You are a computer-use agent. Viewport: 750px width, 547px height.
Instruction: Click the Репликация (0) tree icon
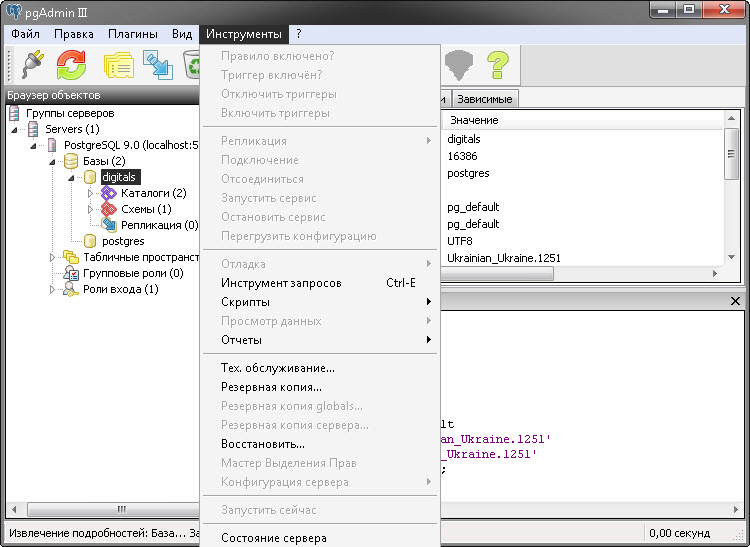pyautogui.click(x=109, y=225)
